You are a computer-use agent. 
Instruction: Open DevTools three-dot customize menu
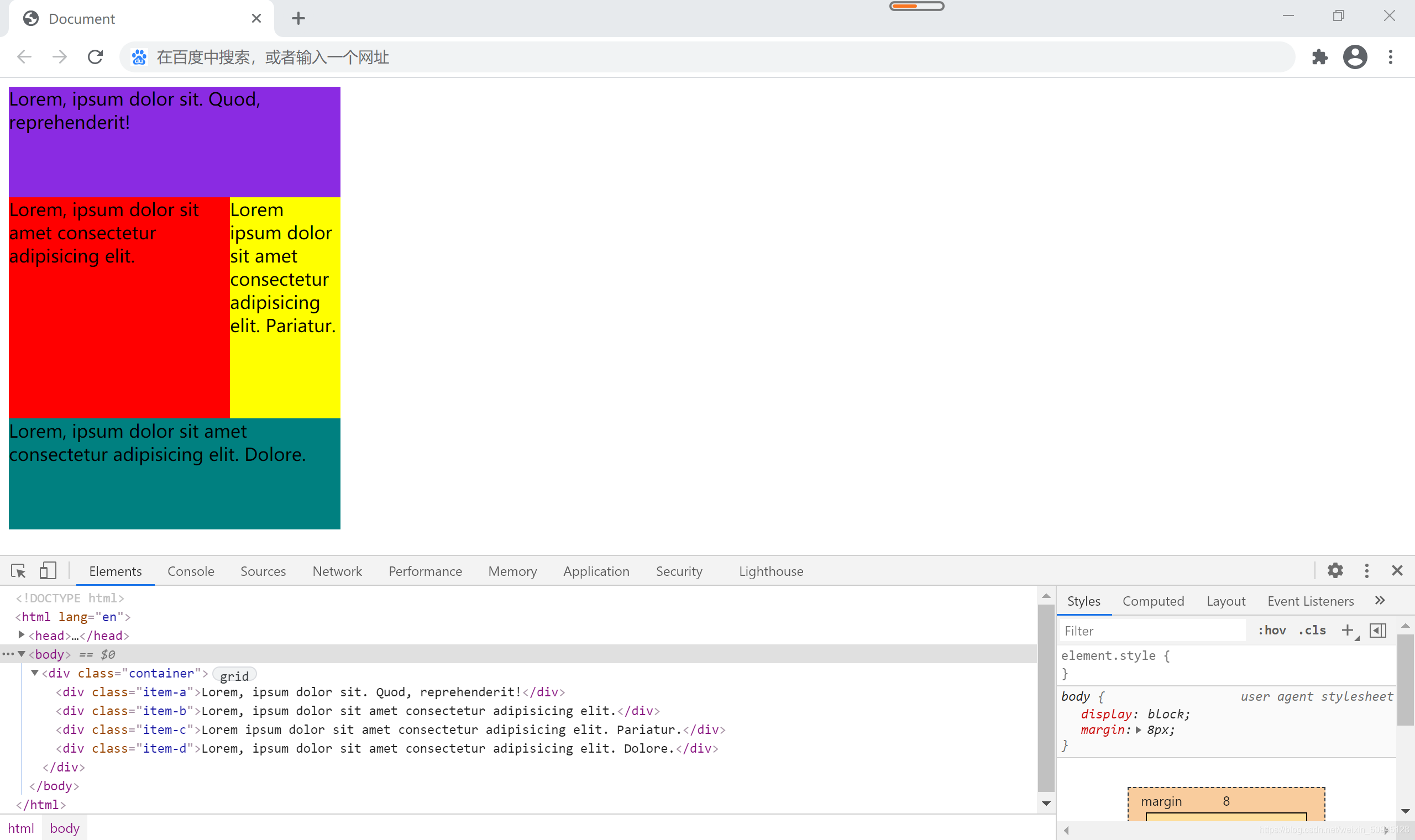pos(1367,570)
